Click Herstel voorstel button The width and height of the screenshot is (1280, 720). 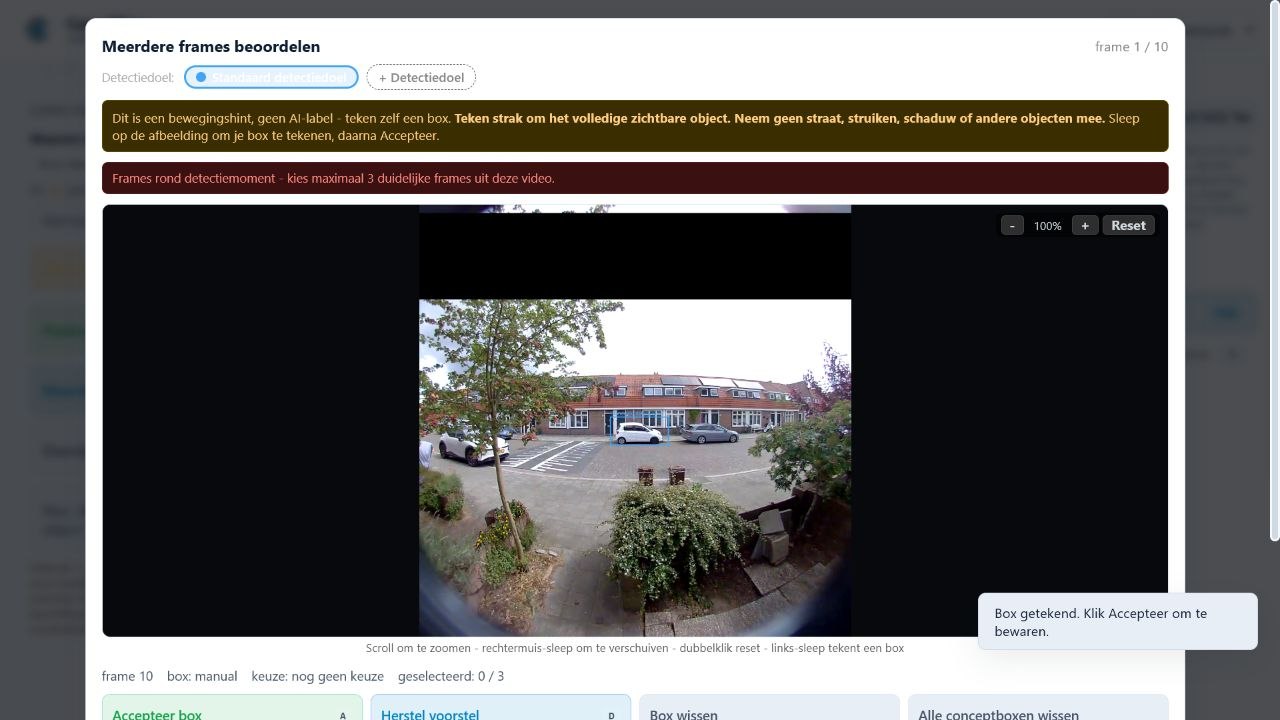click(501, 708)
